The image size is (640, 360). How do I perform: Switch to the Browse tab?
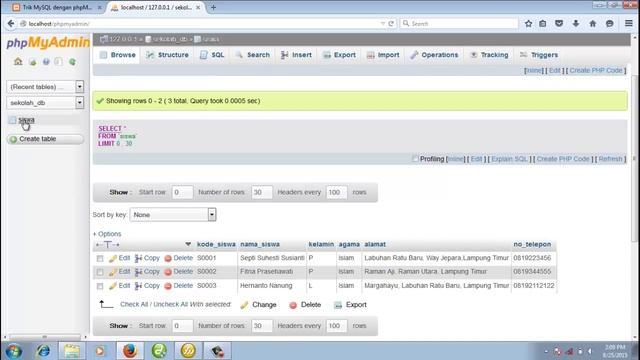[118, 55]
